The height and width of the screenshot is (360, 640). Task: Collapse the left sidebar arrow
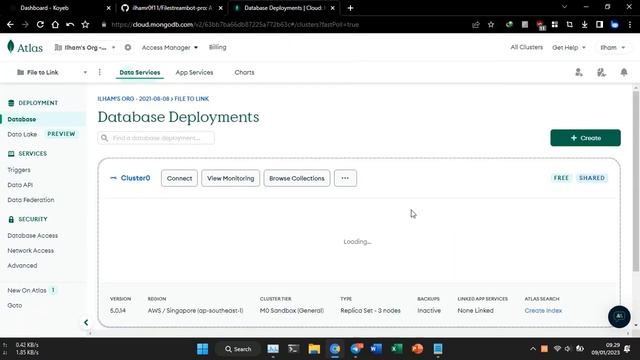[x=86, y=322]
